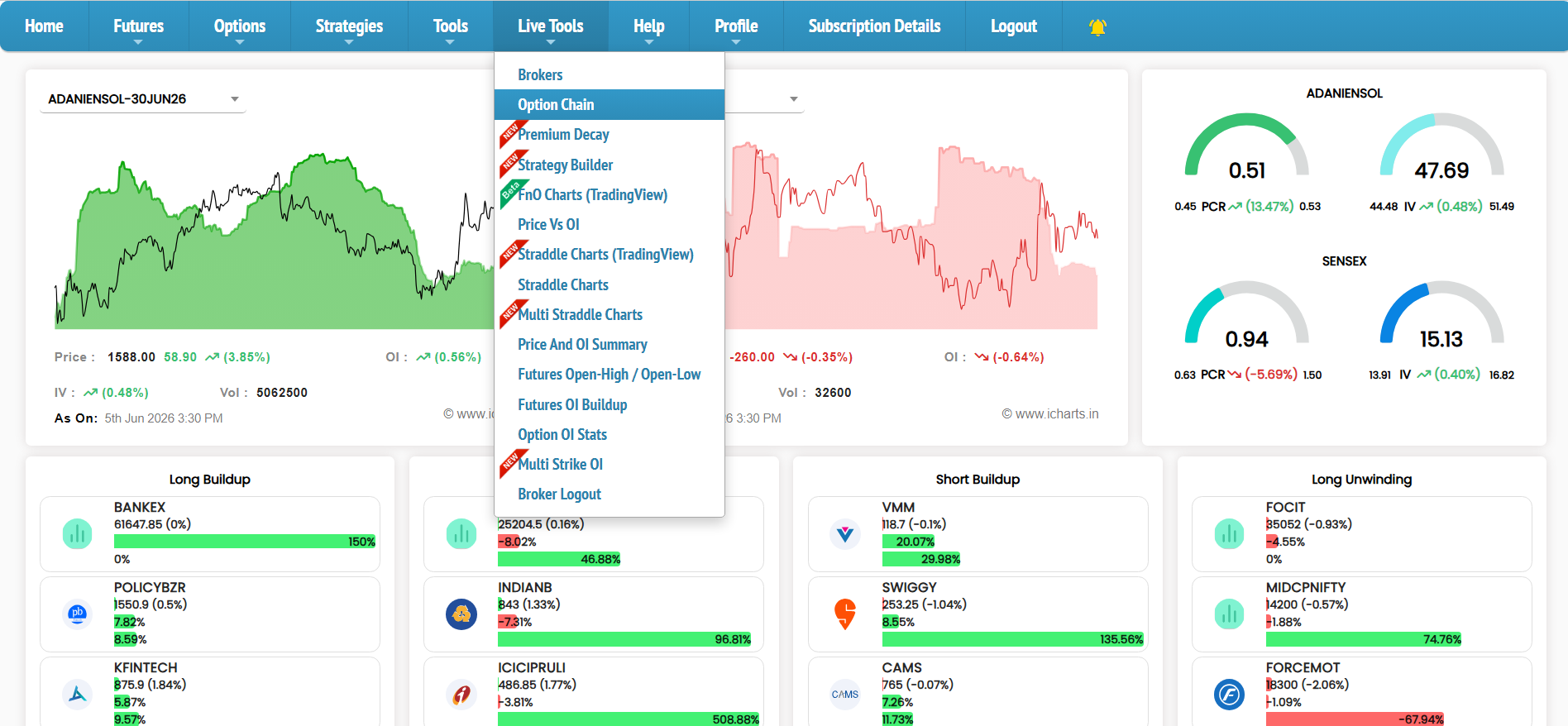Click the FOCIT chart icon
The width and height of the screenshot is (1568, 726).
click(1229, 534)
